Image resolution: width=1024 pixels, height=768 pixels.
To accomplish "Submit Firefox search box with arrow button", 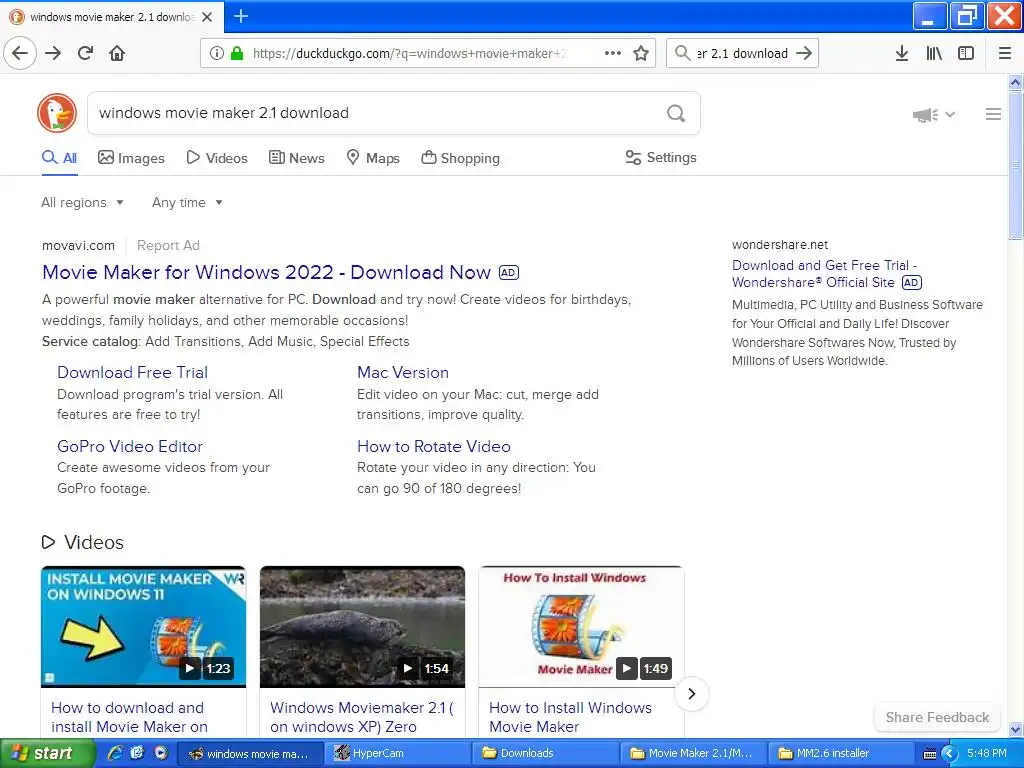I will [804, 53].
